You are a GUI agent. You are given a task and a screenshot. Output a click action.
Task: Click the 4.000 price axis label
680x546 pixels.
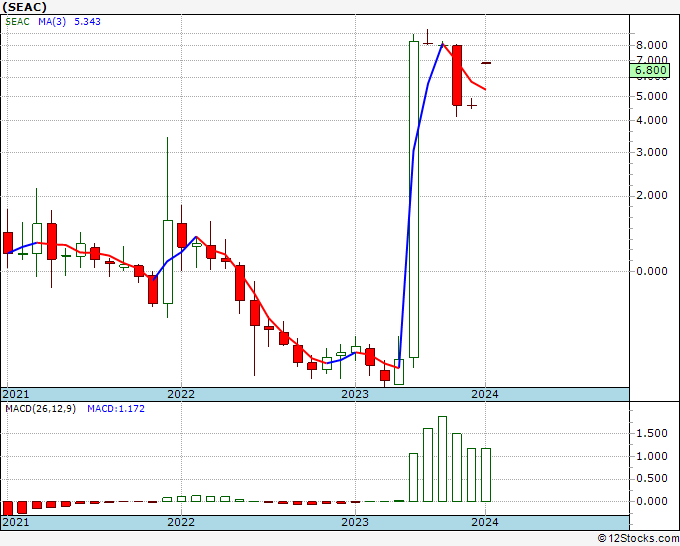651,120
